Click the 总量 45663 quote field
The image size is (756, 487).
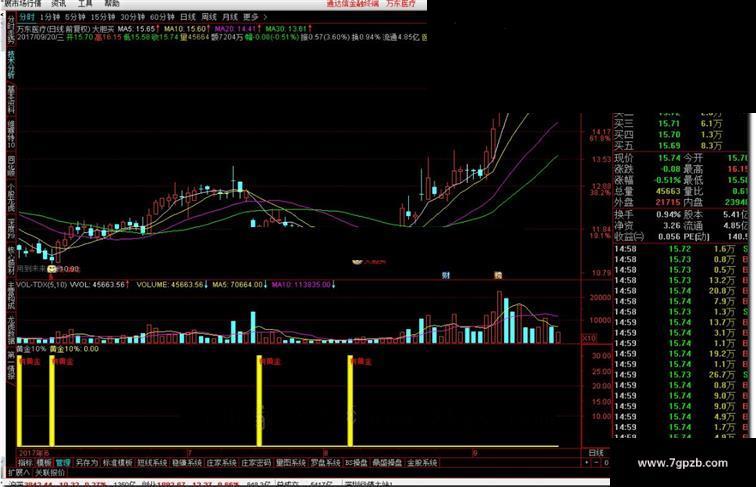coord(647,191)
